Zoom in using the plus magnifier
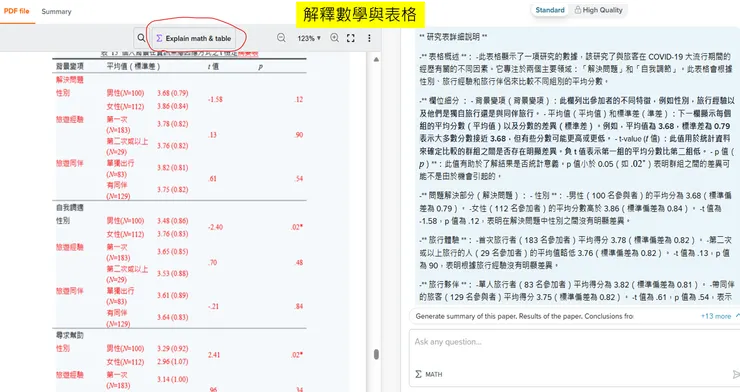740x392 pixels. [x=335, y=38]
